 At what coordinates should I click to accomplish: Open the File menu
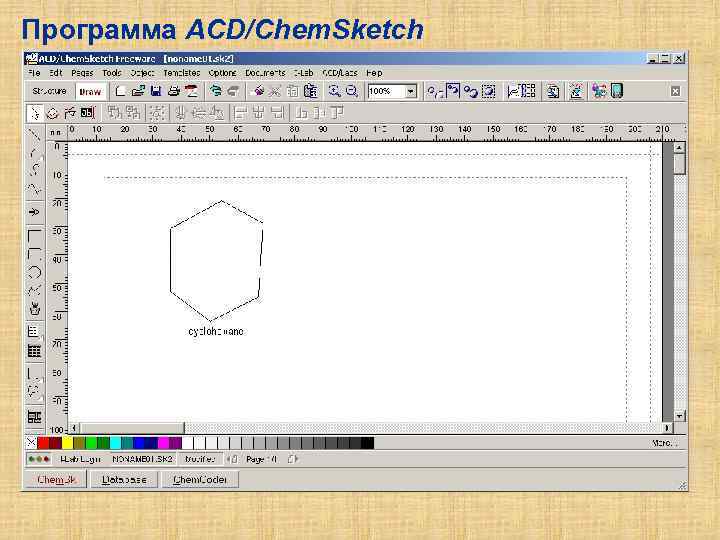(34, 73)
